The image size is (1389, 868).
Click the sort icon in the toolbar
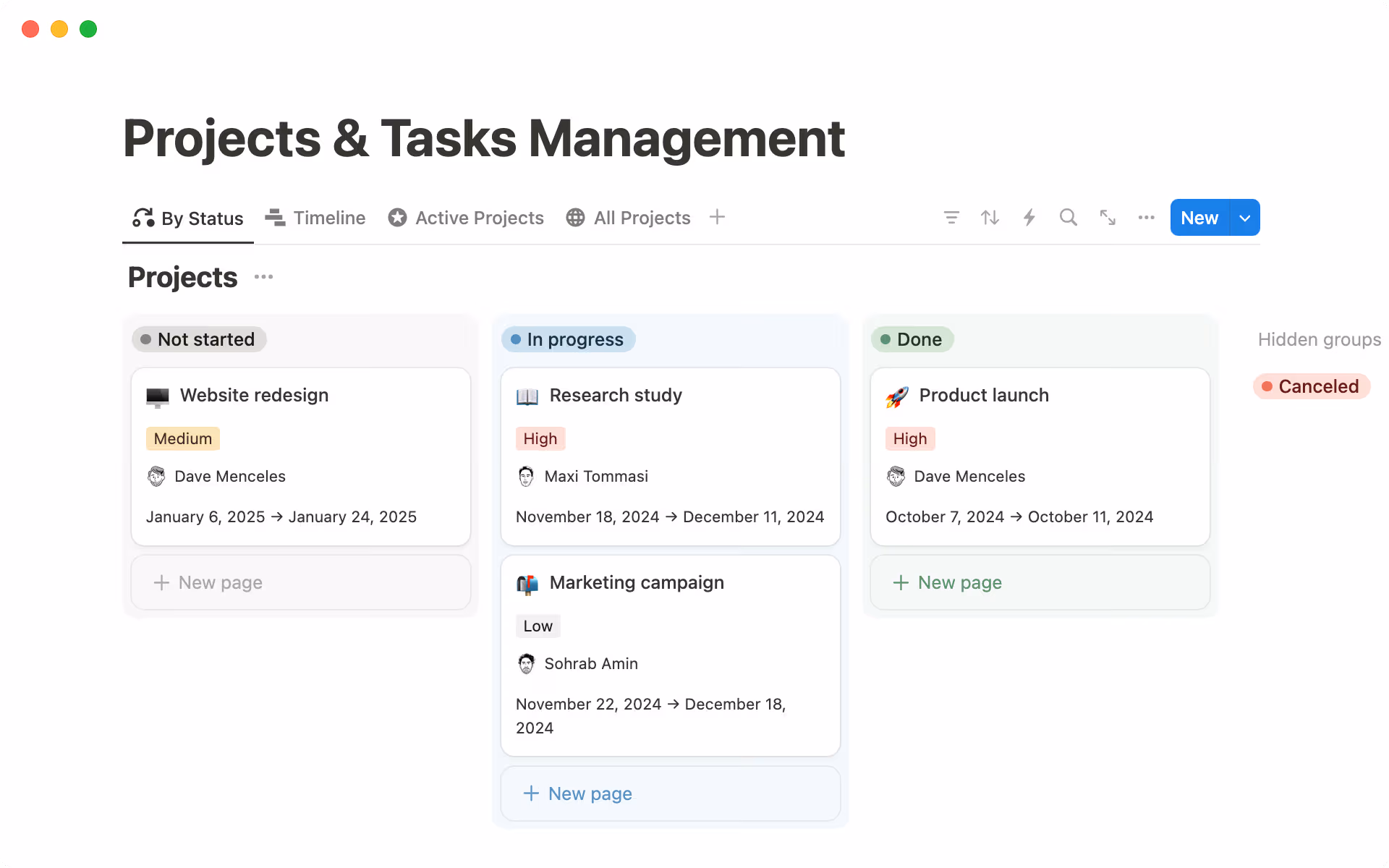click(990, 217)
